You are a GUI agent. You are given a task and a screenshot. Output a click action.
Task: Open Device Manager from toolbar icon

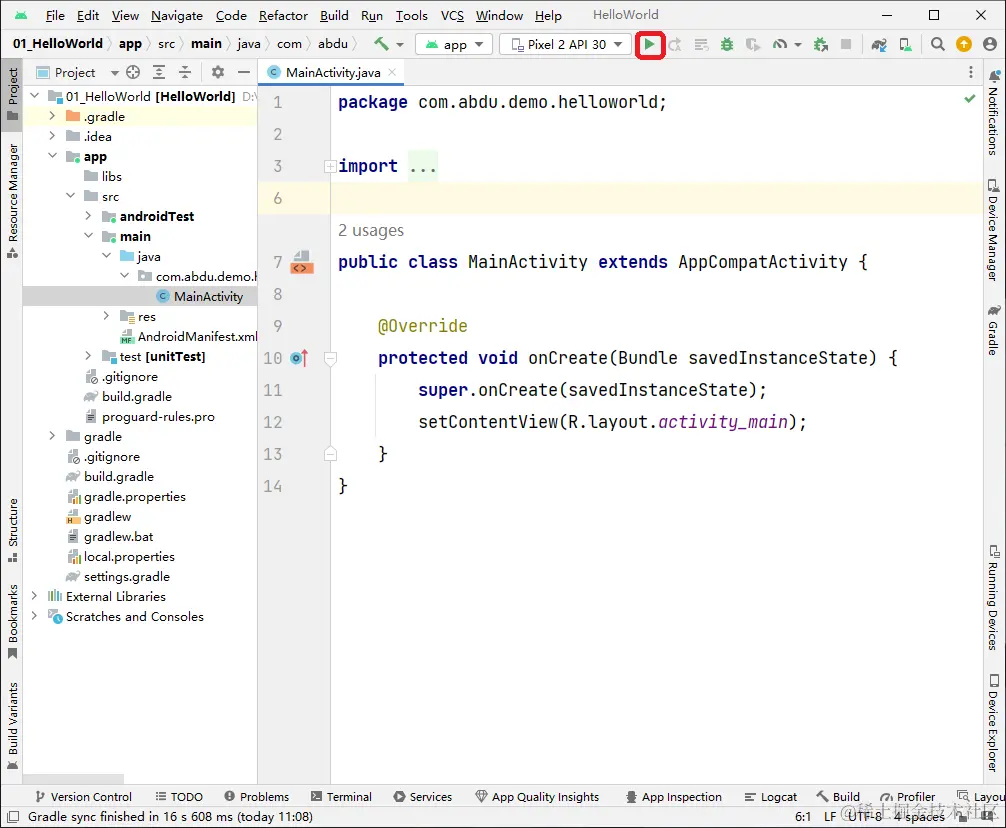pyautogui.click(x=905, y=44)
